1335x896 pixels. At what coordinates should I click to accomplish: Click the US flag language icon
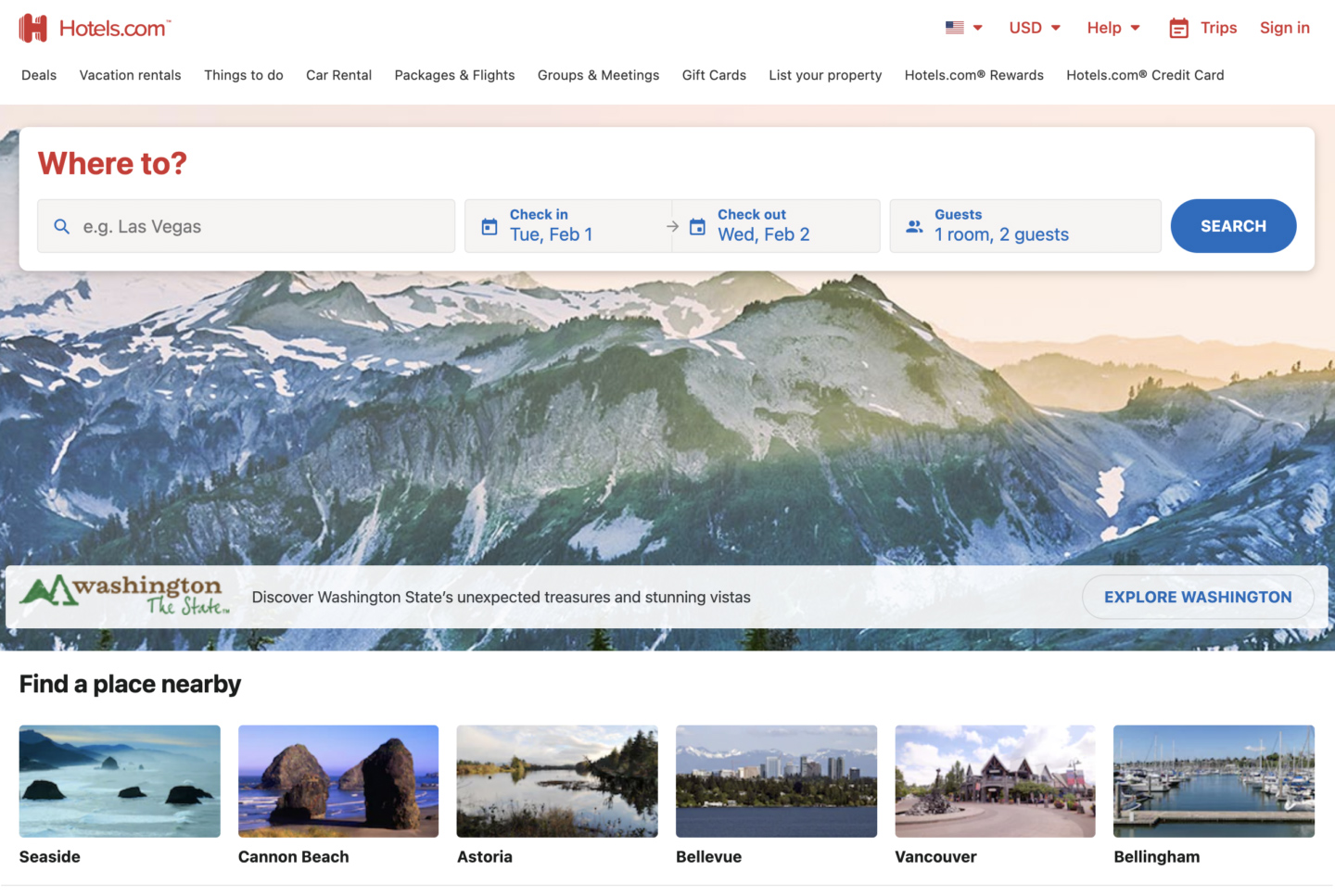(x=954, y=27)
